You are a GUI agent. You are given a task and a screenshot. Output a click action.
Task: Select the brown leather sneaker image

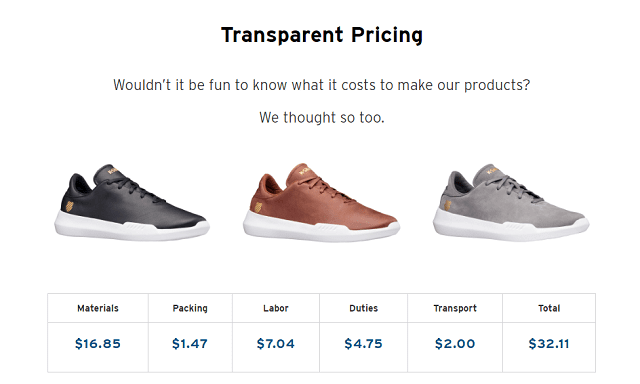pyautogui.click(x=321, y=202)
